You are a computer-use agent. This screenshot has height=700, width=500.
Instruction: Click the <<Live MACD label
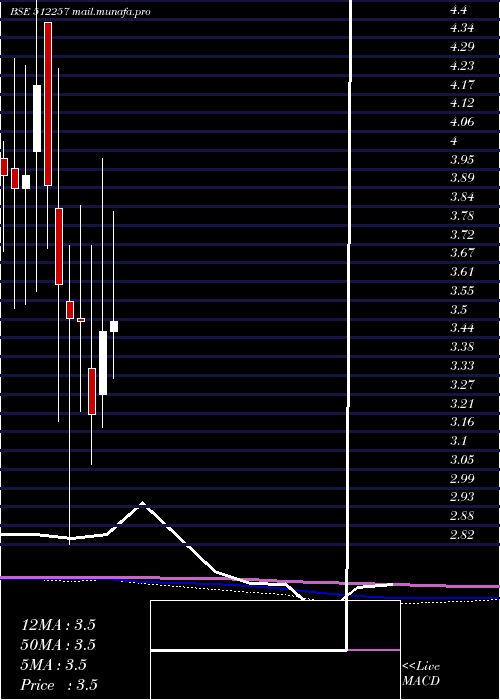pyautogui.click(x=421, y=674)
